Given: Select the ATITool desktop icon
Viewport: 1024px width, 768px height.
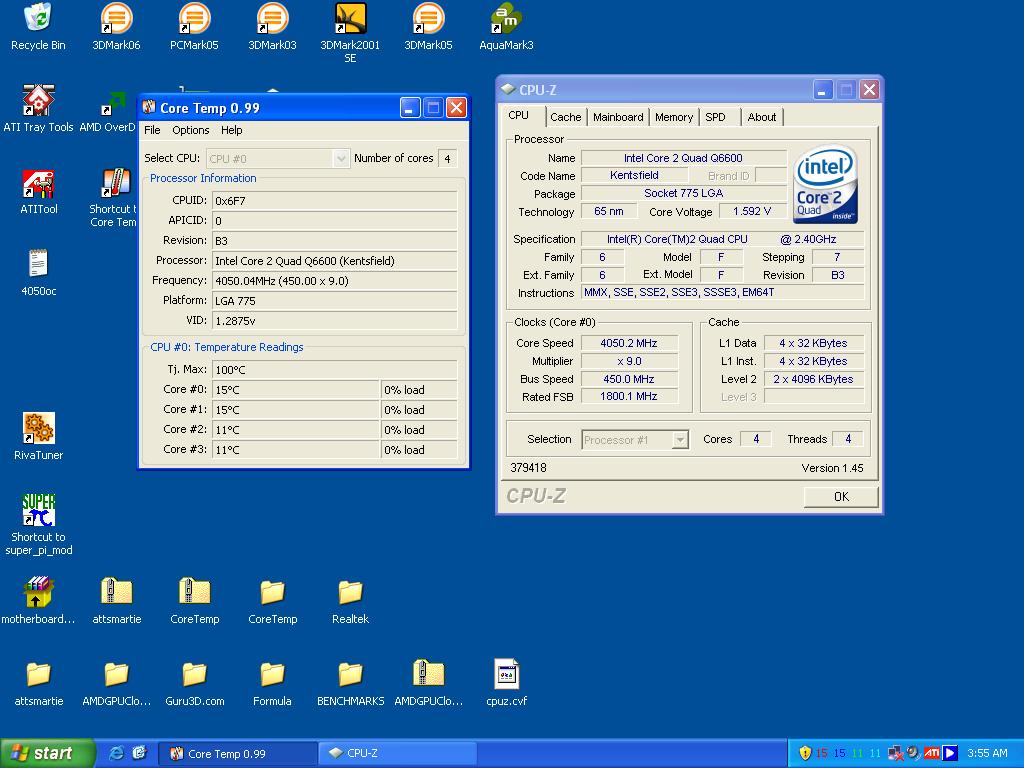Looking at the screenshot, I should click(39, 191).
